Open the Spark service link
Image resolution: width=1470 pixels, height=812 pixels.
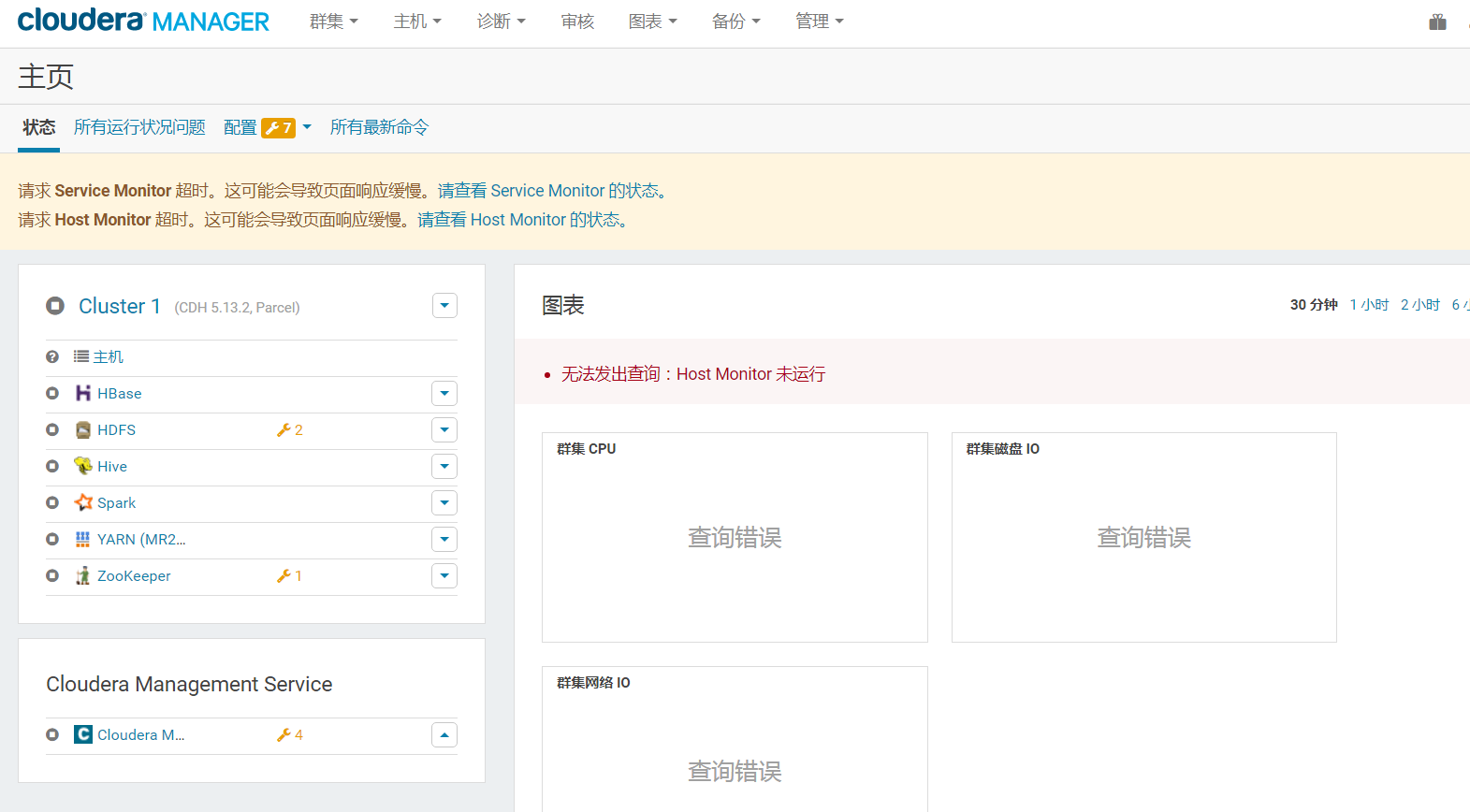tap(117, 502)
